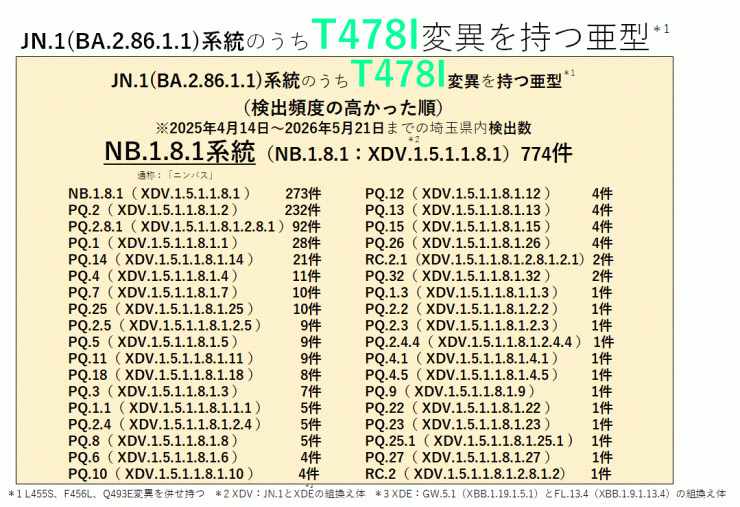
Task: Select the row 'PQ.2.2 (XDV.1.5.1.1.8.1.2.2)'
Action: [x=488, y=309]
